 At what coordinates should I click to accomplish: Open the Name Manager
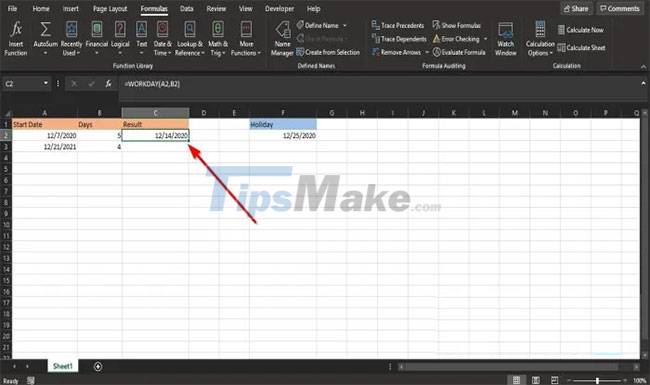tap(282, 39)
